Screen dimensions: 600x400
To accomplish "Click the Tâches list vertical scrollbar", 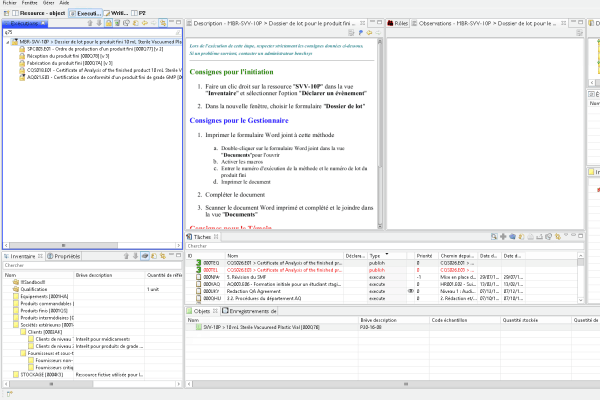I will click(x=580, y=278).
